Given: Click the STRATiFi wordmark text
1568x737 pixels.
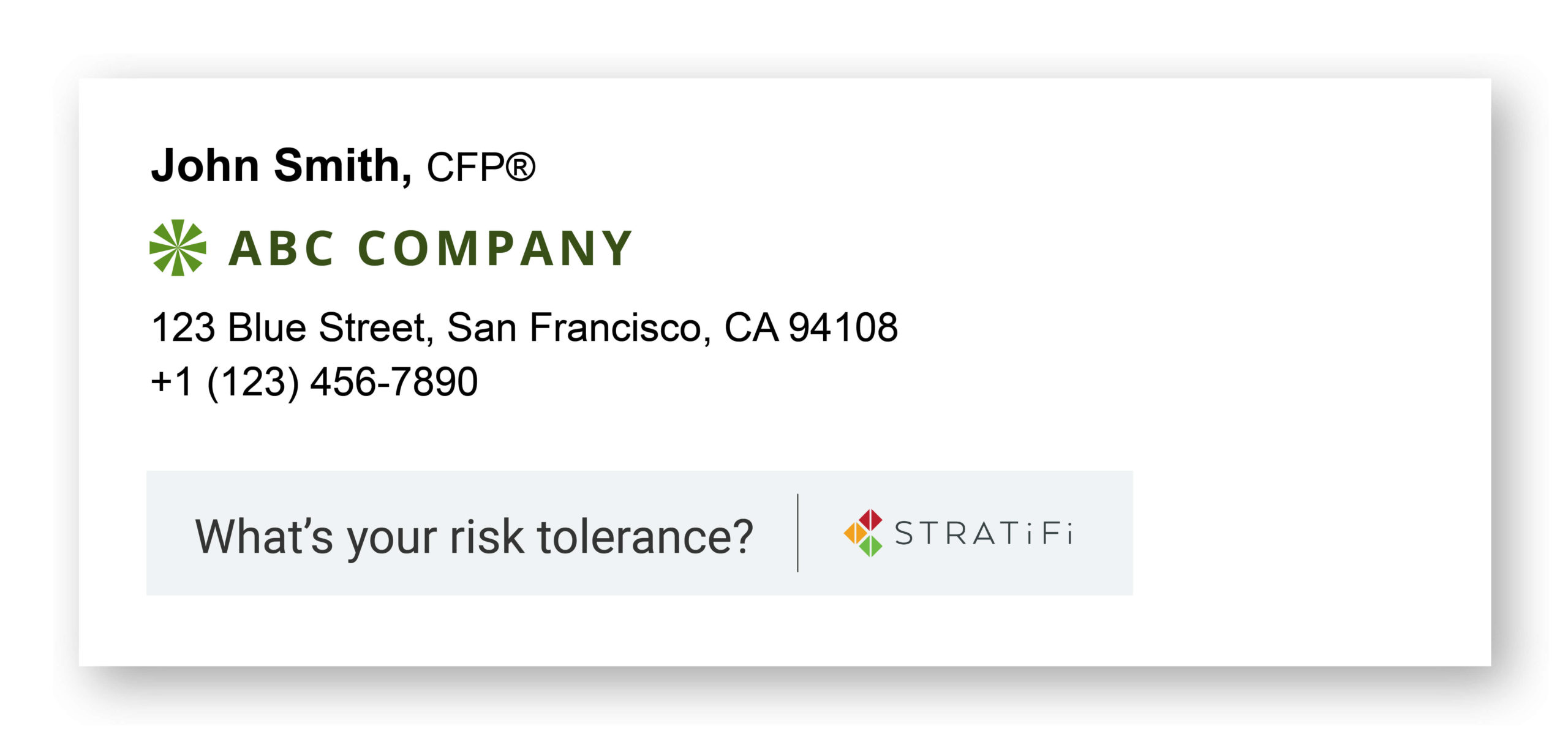Looking at the screenshot, I should [x=984, y=533].
